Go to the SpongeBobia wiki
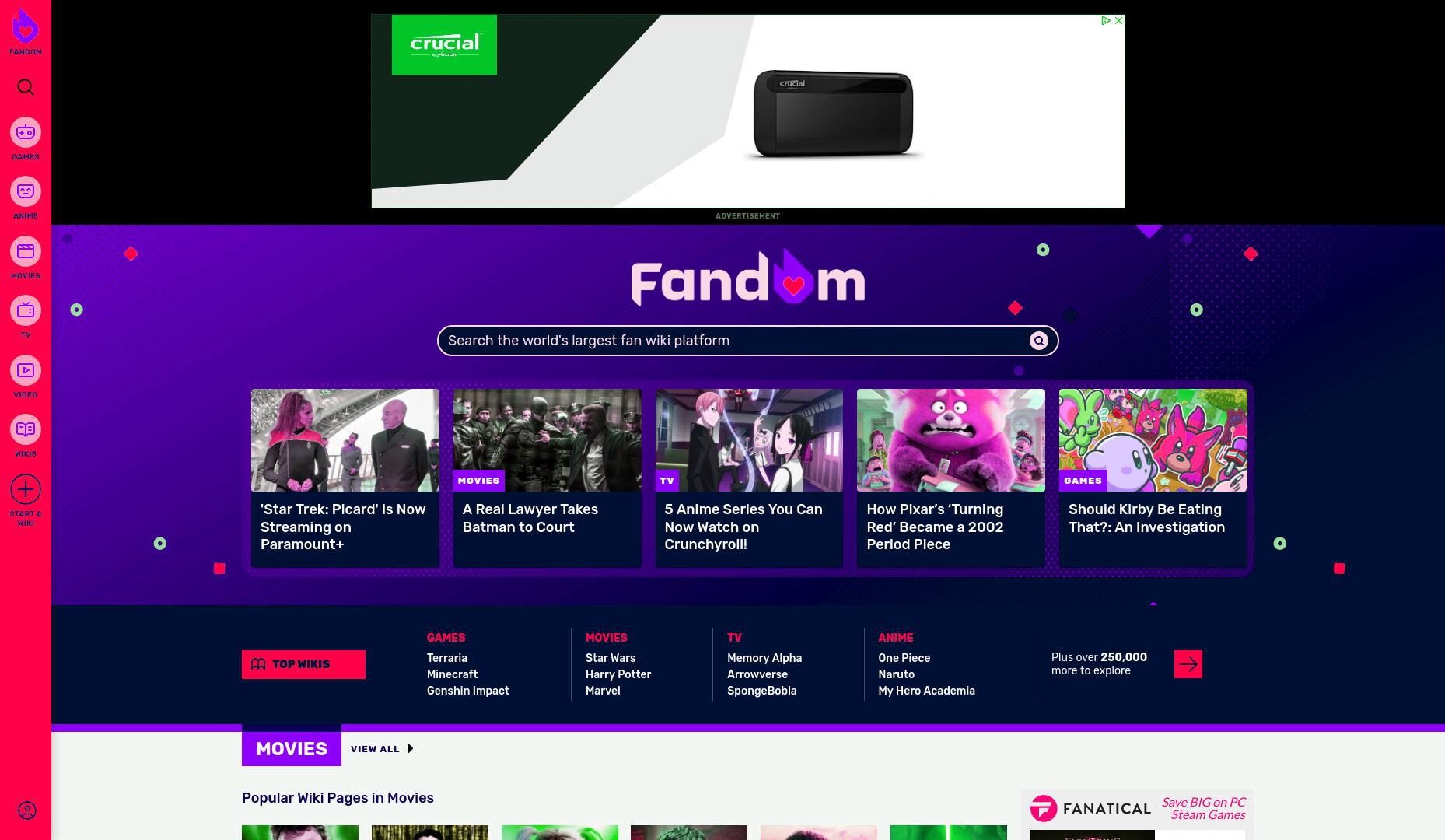The width and height of the screenshot is (1445, 840). click(x=761, y=691)
